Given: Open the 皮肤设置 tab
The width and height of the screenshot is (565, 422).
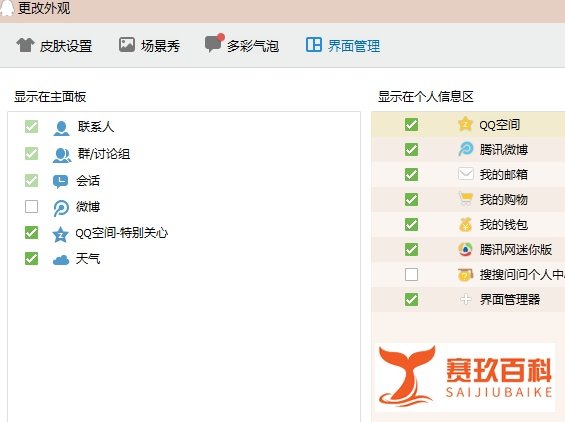Looking at the screenshot, I should pos(54,46).
